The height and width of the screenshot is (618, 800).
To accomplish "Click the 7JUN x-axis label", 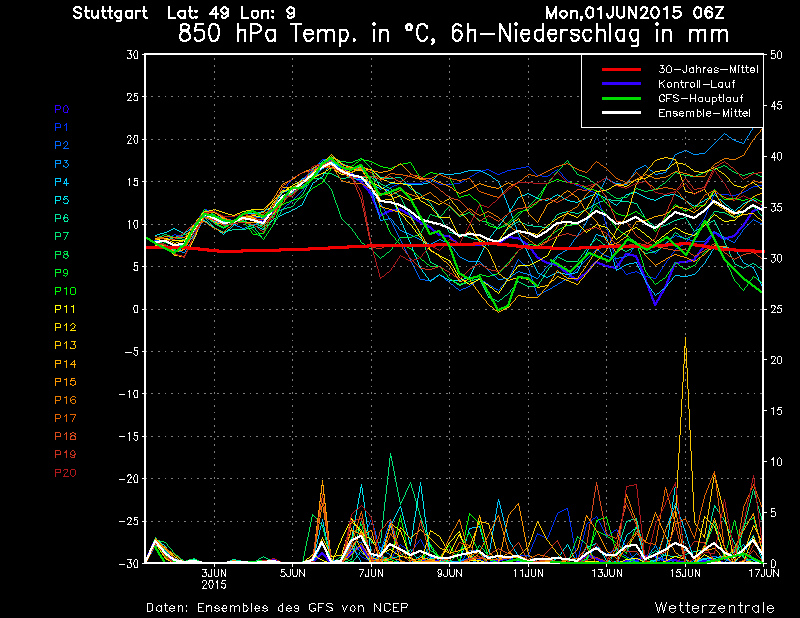I will point(371,574).
